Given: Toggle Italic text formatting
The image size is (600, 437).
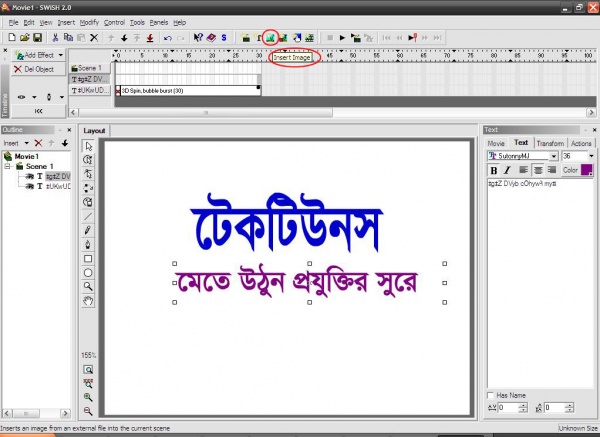Looking at the screenshot, I should pyautogui.click(x=507, y=170).
